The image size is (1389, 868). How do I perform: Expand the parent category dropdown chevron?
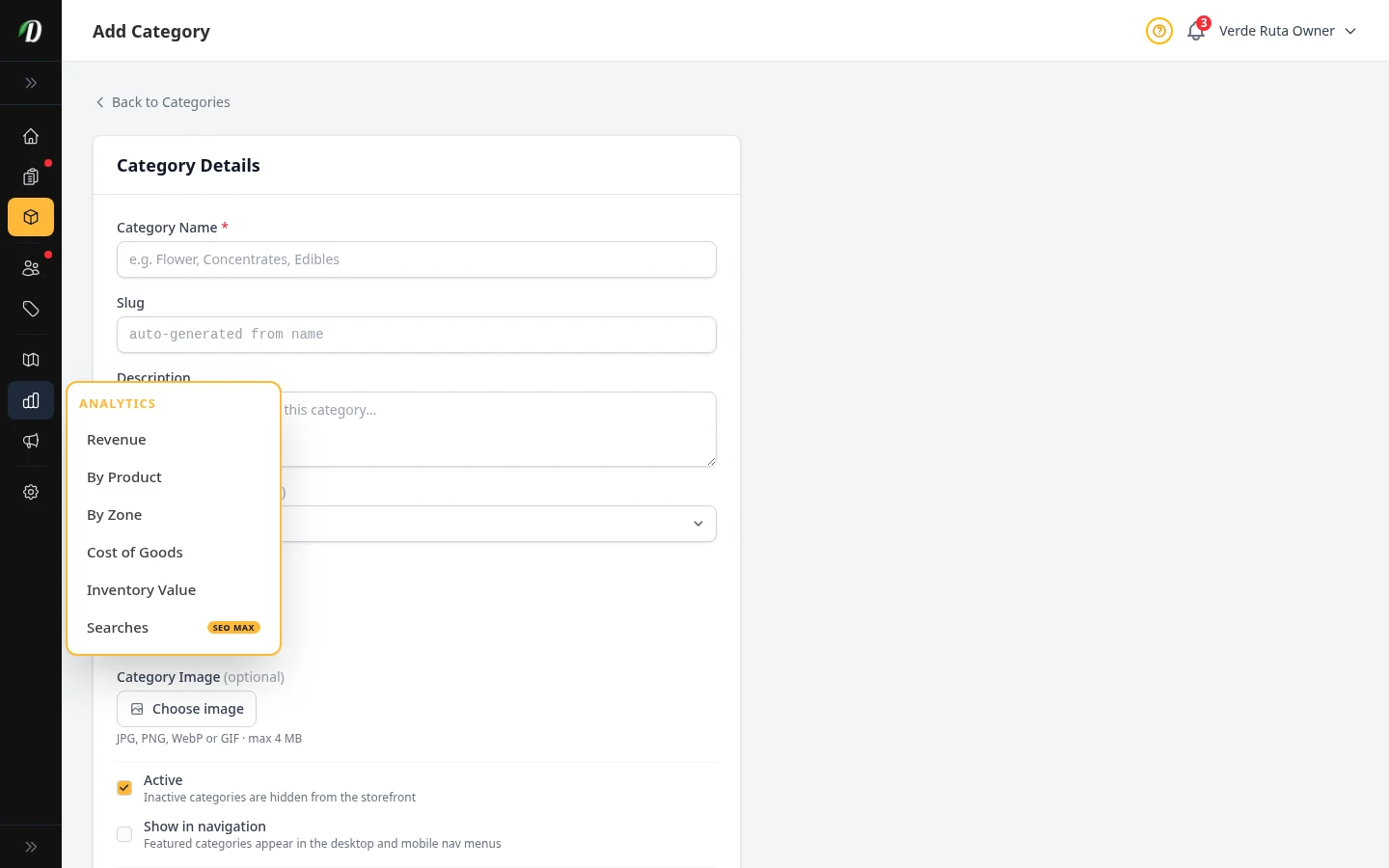698,524
